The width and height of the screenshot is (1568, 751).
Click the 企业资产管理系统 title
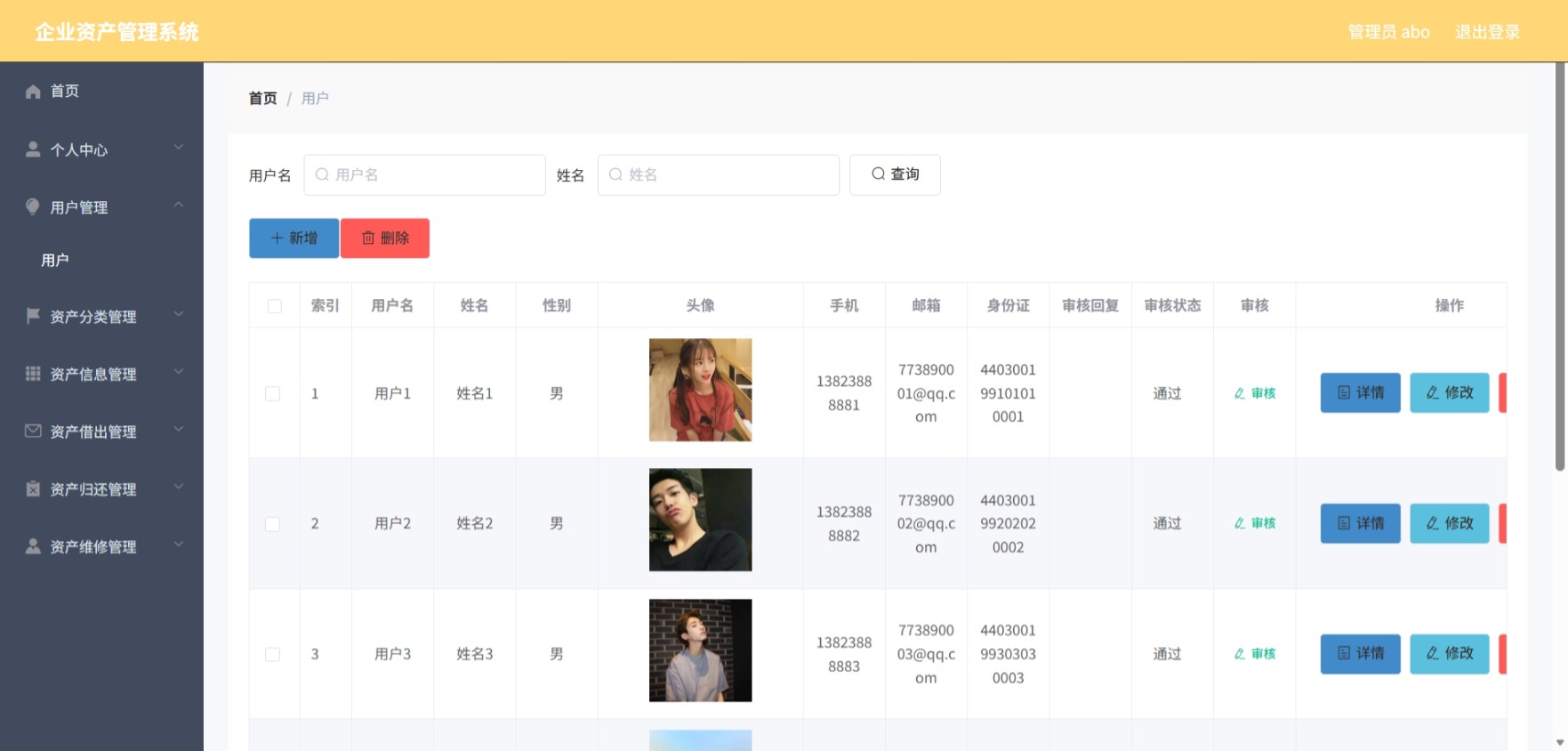tap(117, 32)
